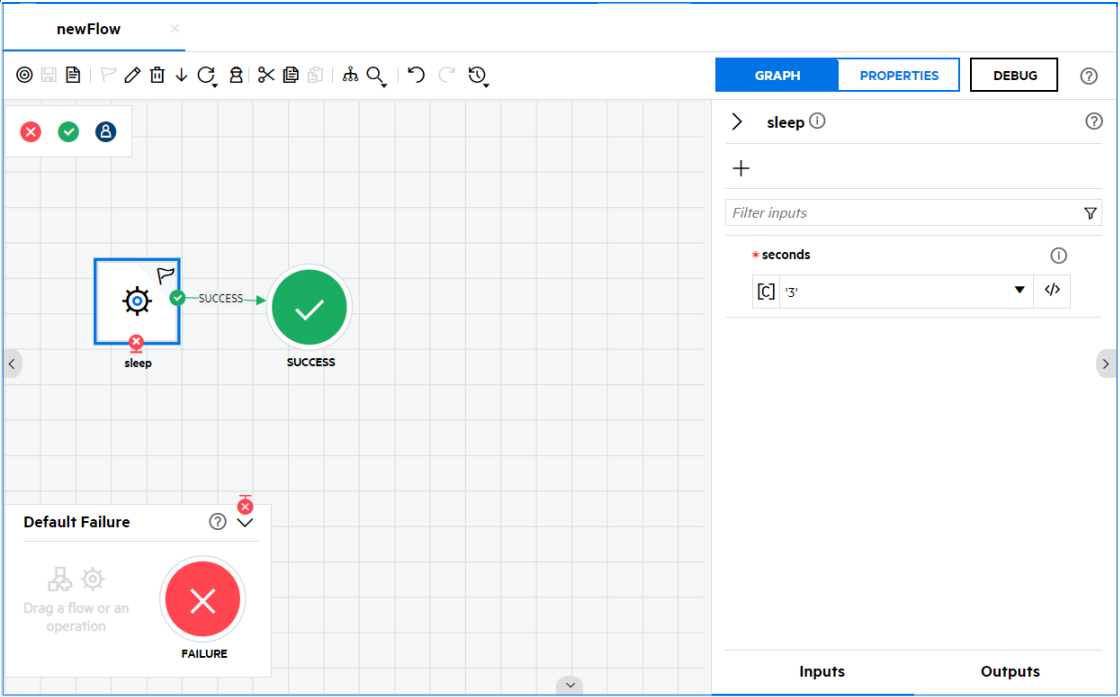This screenshot has width=1120, height=697.
Task: Expand the sleep properties side panel
Action: [737, 121]
